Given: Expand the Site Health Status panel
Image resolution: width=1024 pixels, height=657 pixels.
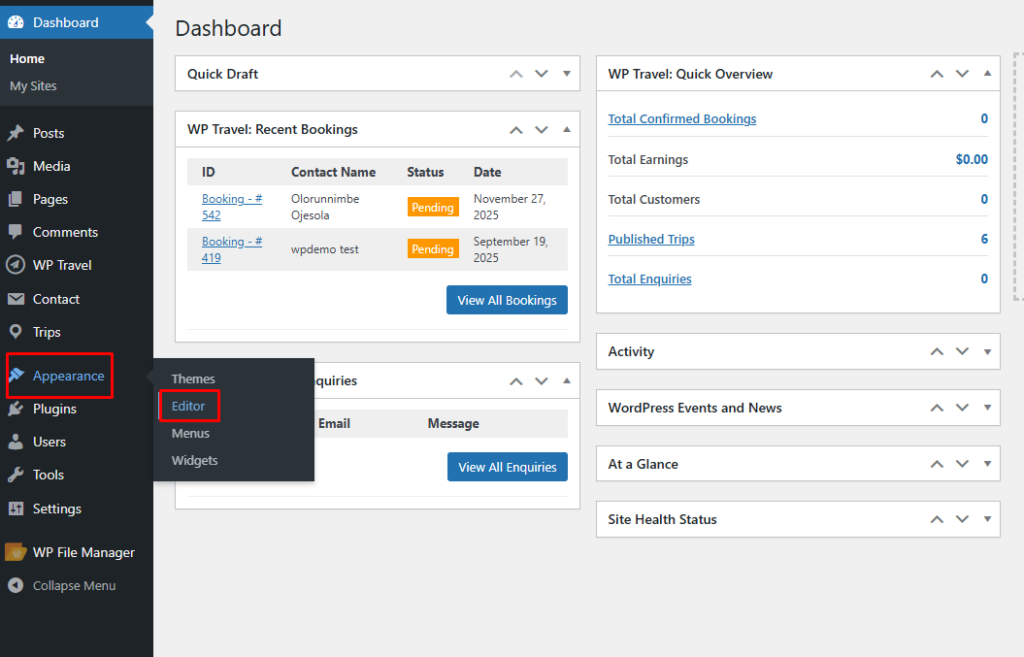Looking at the screenshot, I should click(987, 520).
